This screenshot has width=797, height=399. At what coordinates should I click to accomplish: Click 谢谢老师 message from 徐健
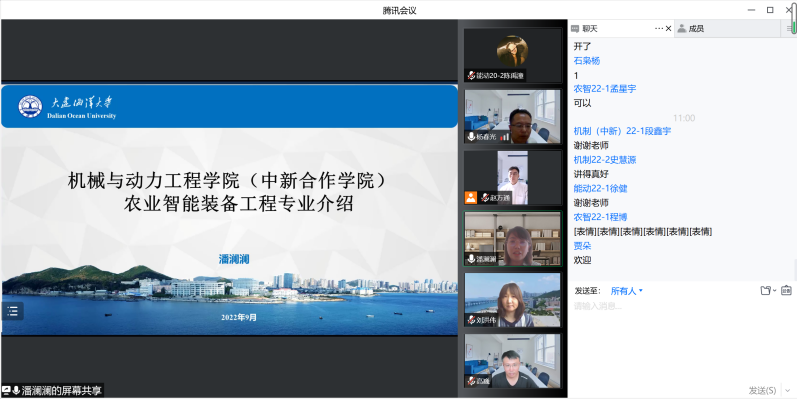pyautogui.click(x=591, y=203)
